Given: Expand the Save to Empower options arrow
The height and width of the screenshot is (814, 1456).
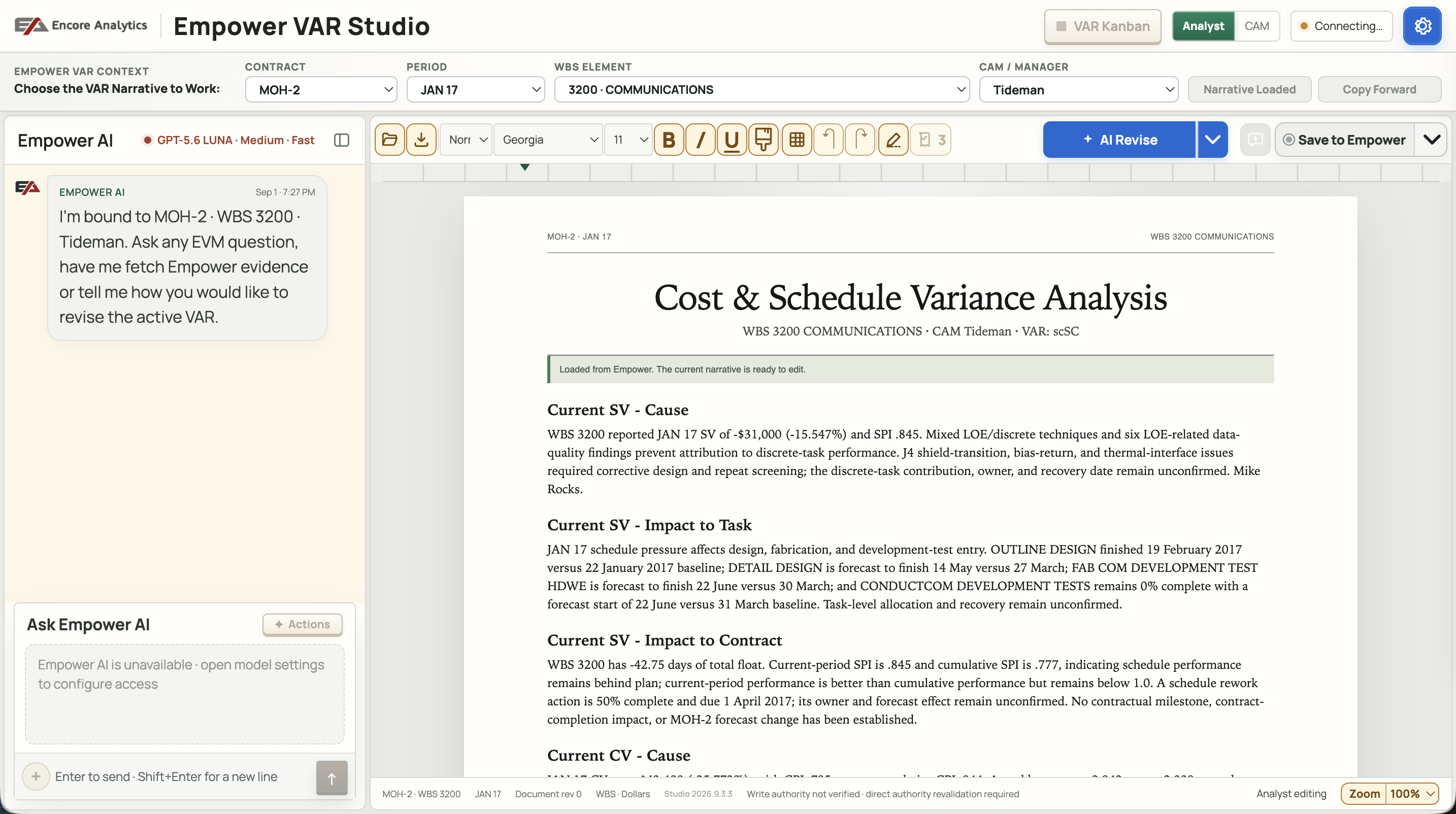Looking at the screenshot, I should (1431, 140).
